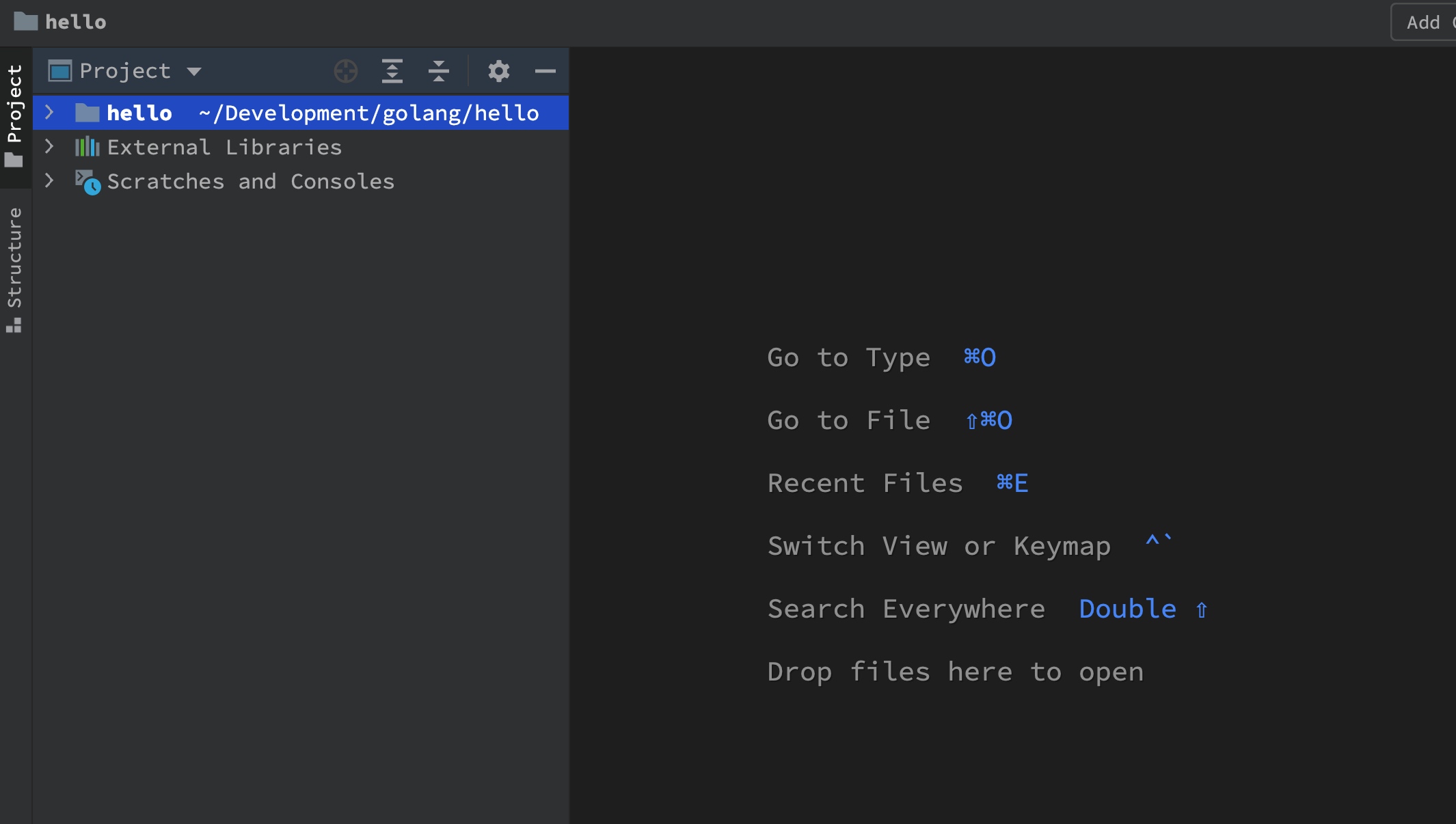Click the Expand All icon in Project toolbar
The height and width of the screenshot is (824, 1456).
tap(392, 71)
